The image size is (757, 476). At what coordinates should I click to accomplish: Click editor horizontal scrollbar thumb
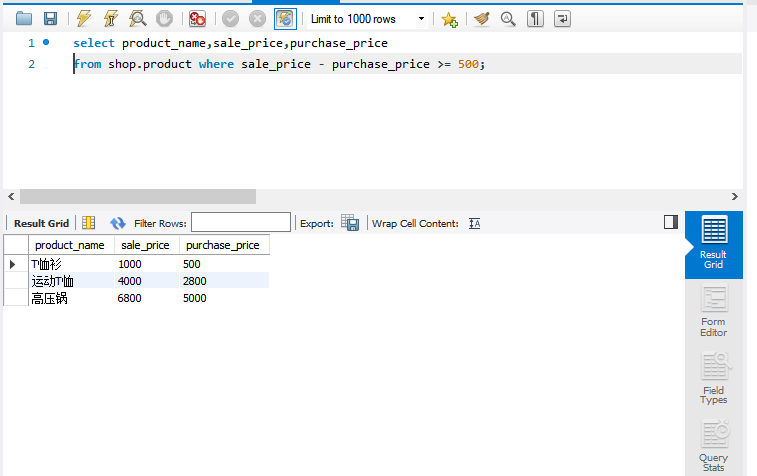click(x=138, y=196)
